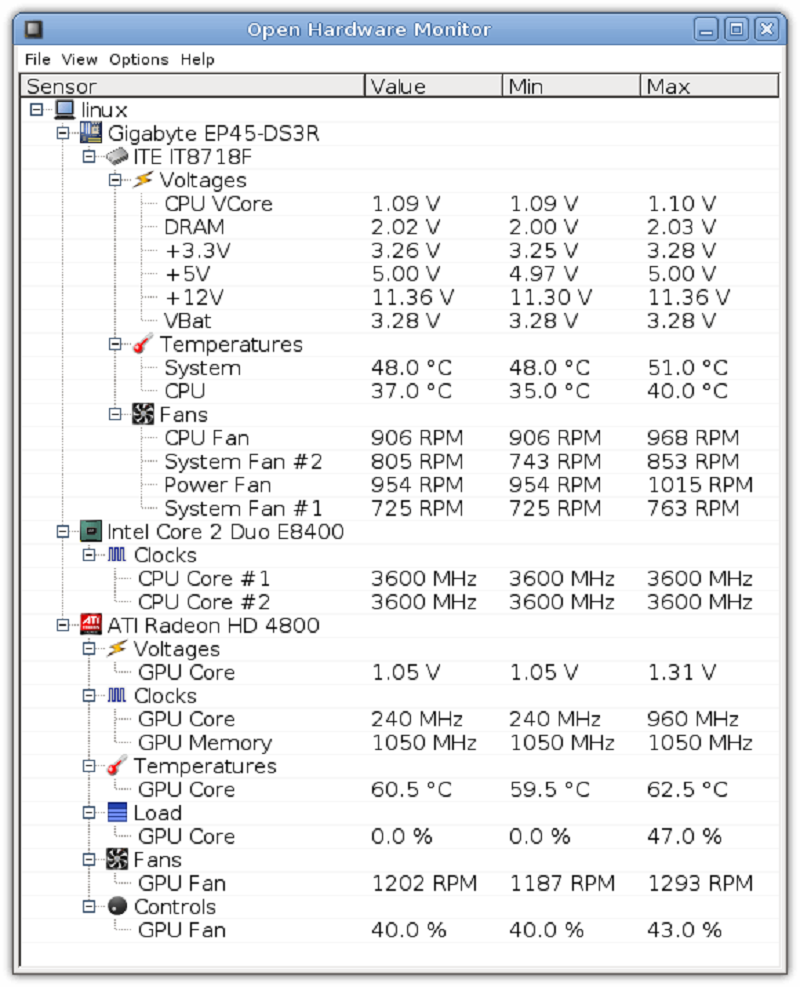This screenshot has width=800, height=987.
Task: Select the Power Fan row
Action: click(400, 485)
